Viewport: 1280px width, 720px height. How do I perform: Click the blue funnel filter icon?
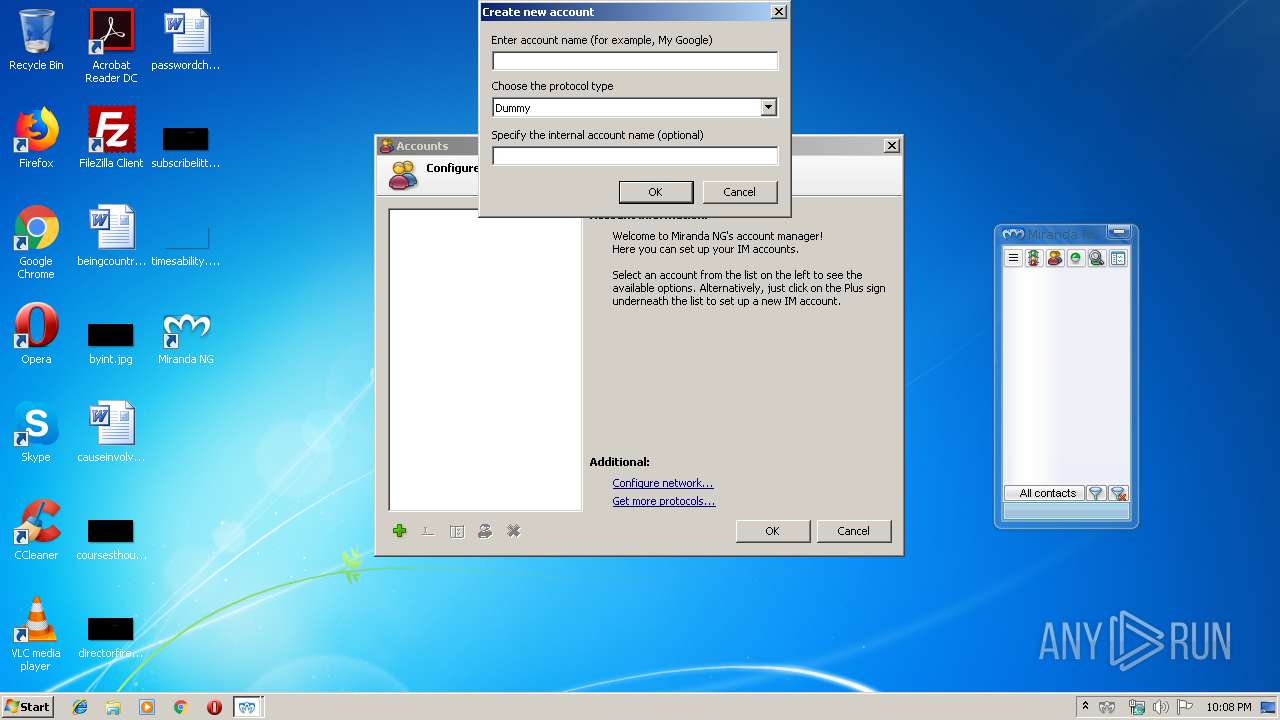[x=1096, y=493]
